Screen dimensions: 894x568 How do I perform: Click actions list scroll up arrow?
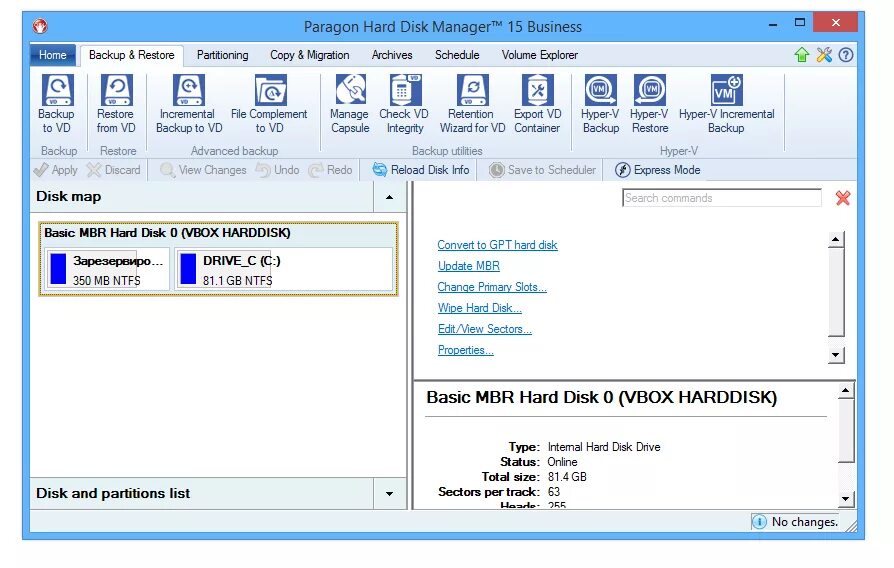(x=836, y=240)
